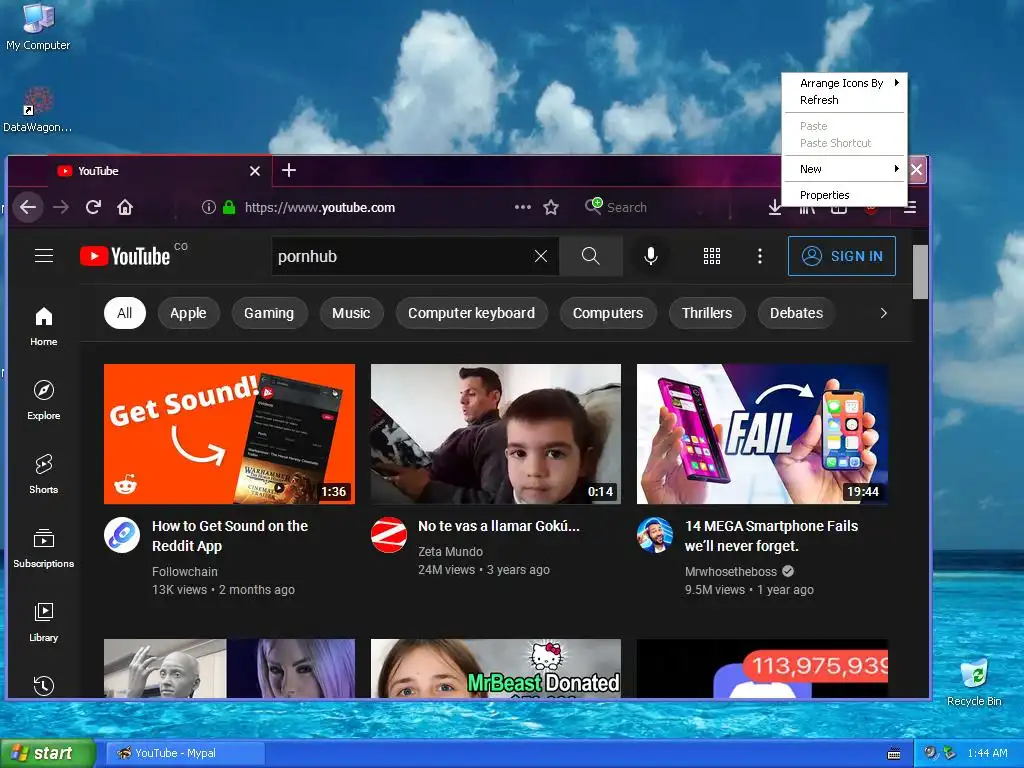Select the My Computer desktop icon
1024x768 pixels.
(x=38, y=27)
